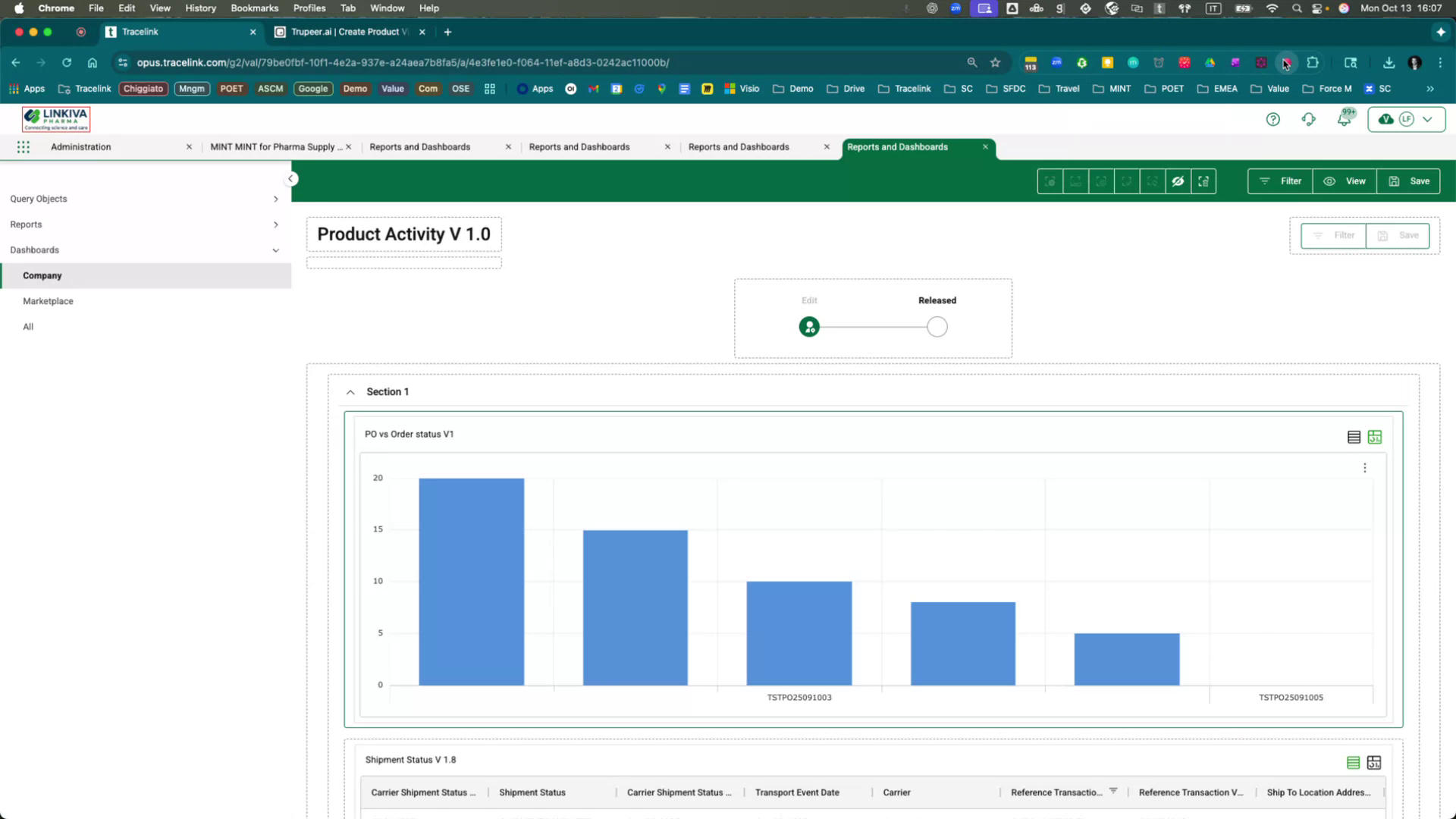Screen dimensions: 1456x819
Task: Click the hide element eye-slash icon
Action: pos(1178,181)
